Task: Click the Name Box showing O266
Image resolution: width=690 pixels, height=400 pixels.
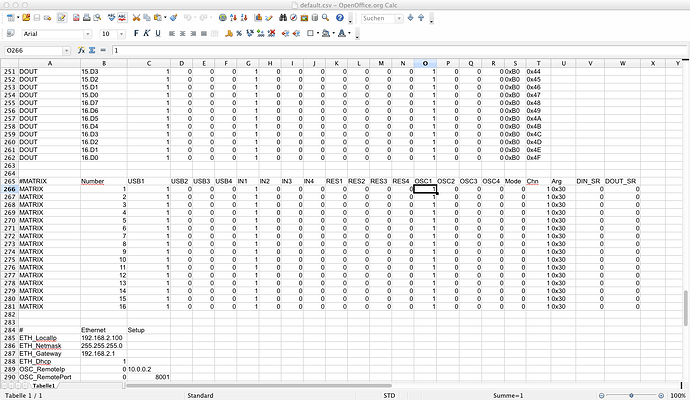Action: point(33,51)
